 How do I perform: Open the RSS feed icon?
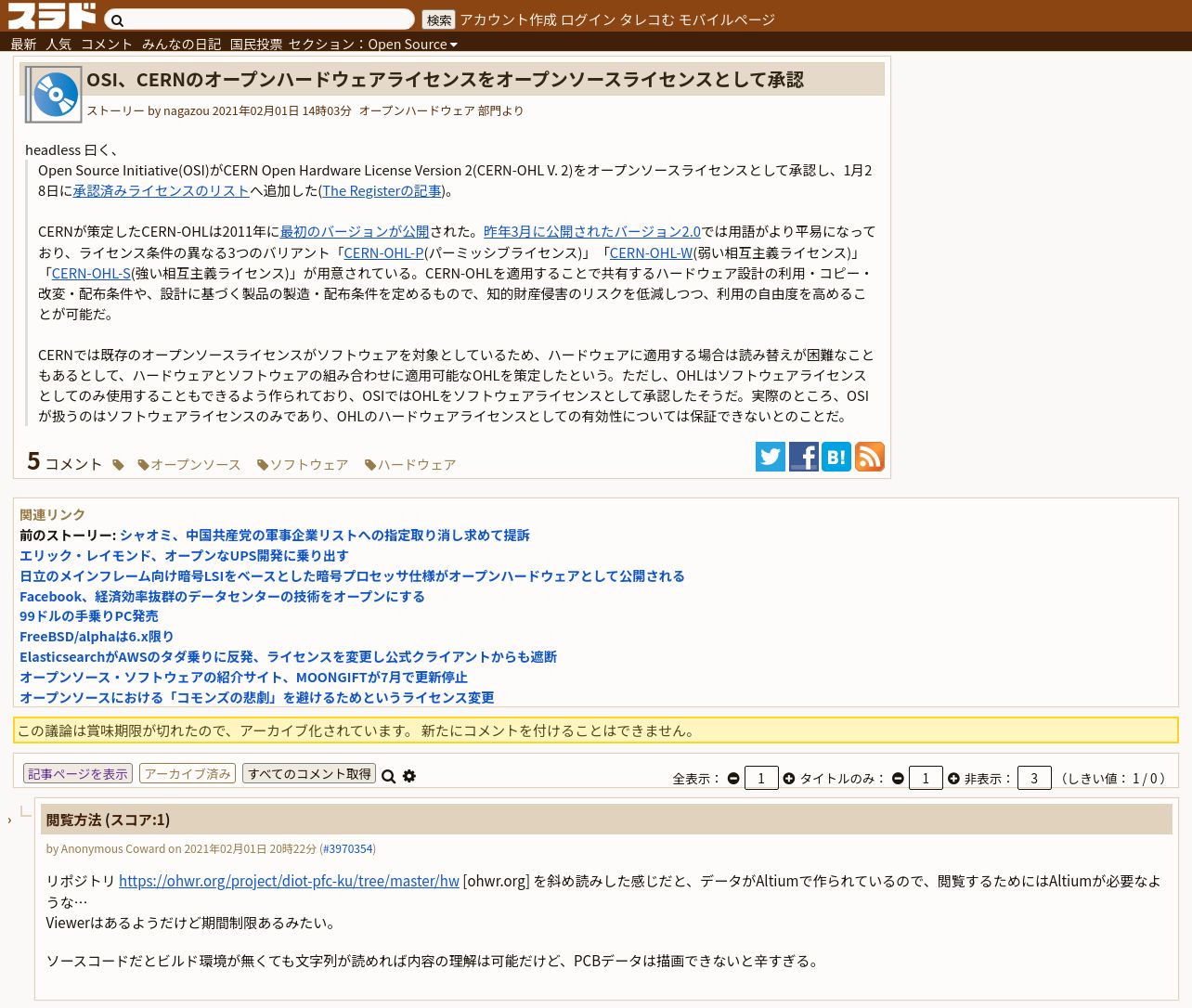[870, 457]
